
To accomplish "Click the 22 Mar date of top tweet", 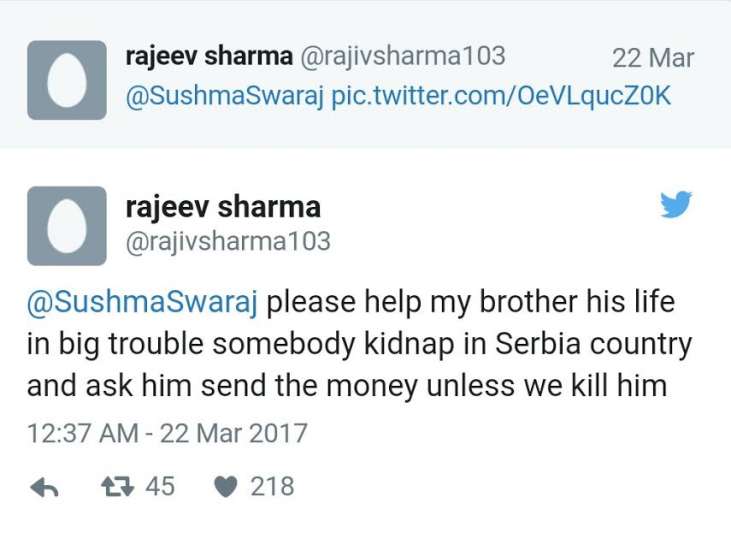I will pos(652,58).
